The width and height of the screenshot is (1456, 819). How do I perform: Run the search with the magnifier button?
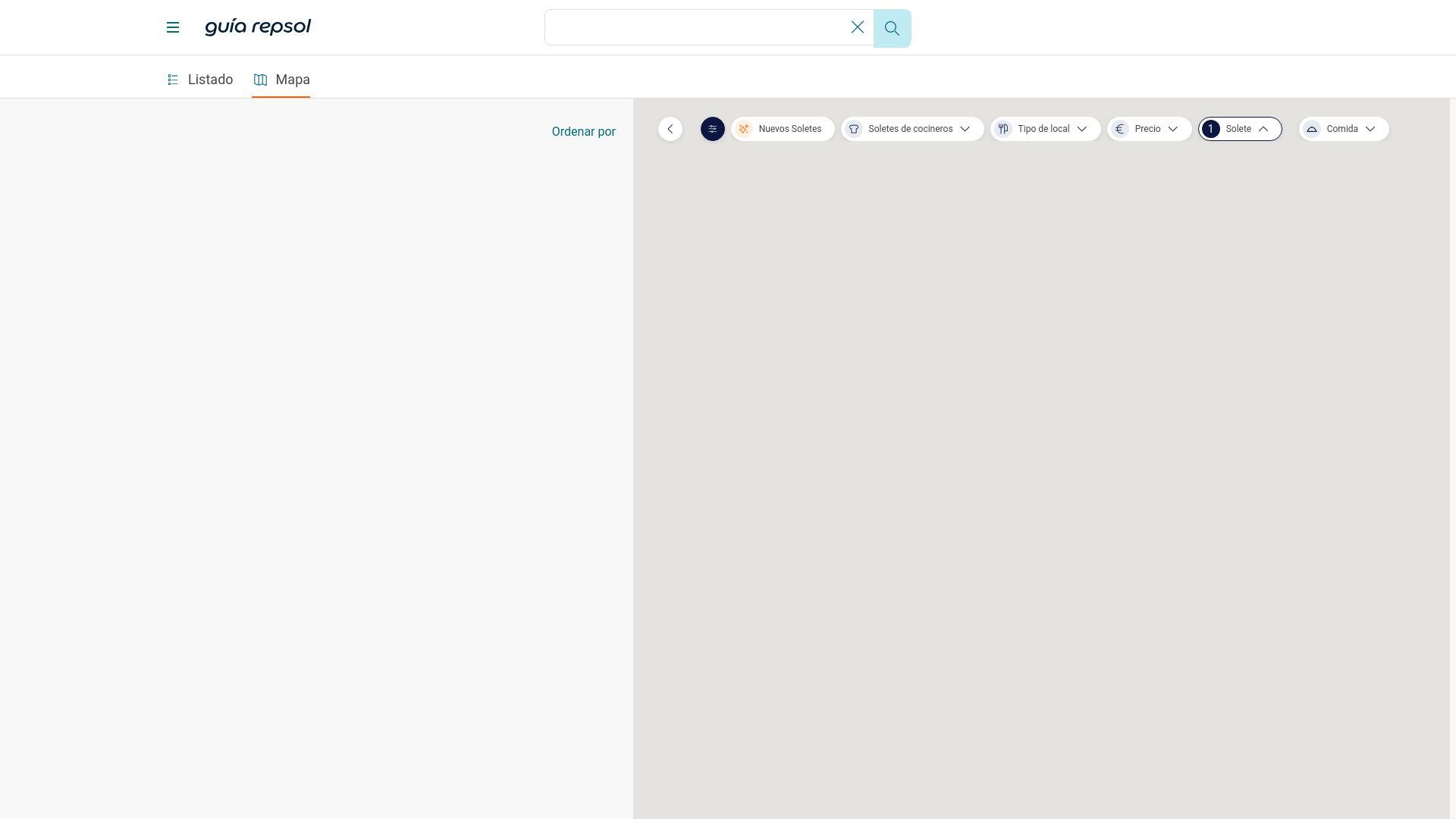[x=892, y=28]
